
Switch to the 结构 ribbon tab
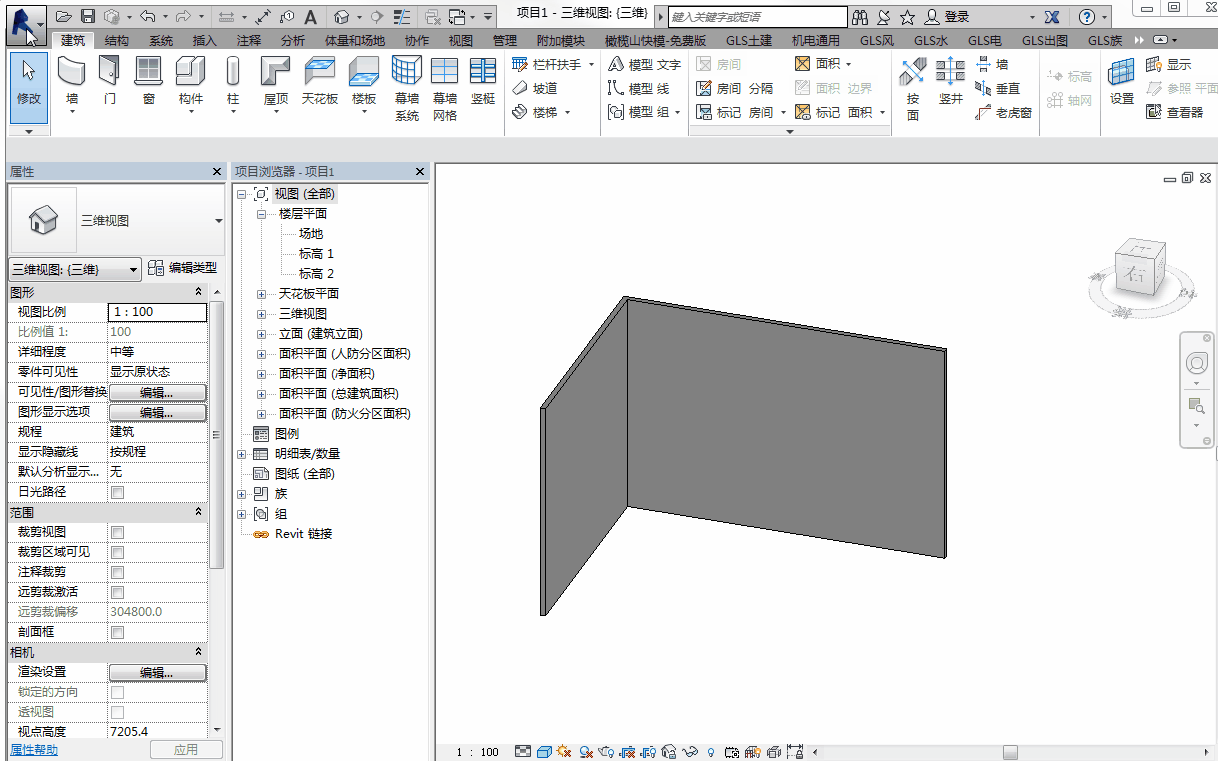(116, 41)
